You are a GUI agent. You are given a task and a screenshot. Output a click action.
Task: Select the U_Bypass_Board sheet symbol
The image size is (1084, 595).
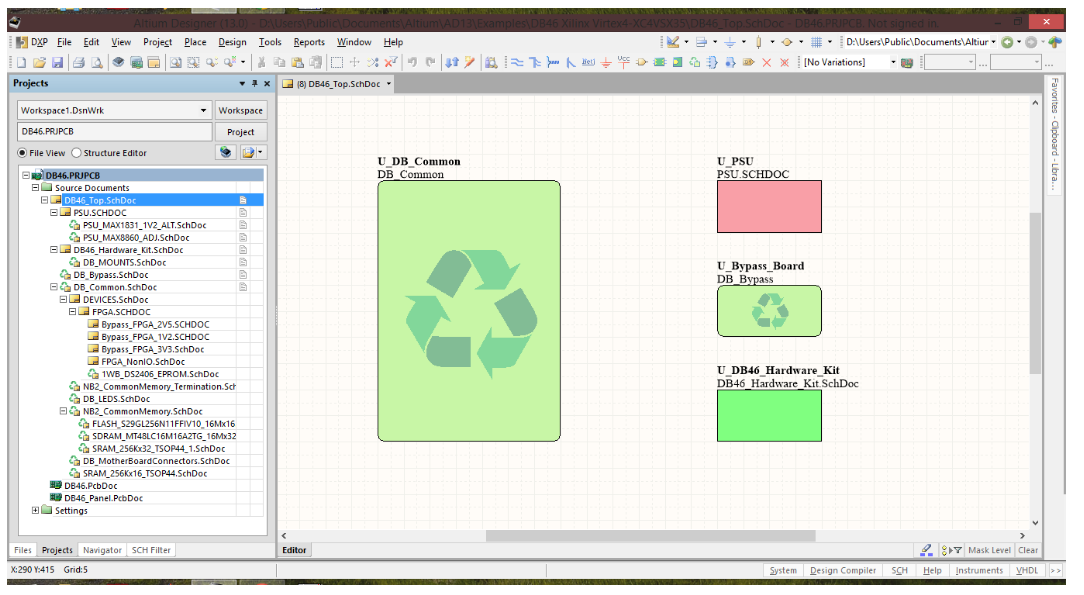coord(768,310)
